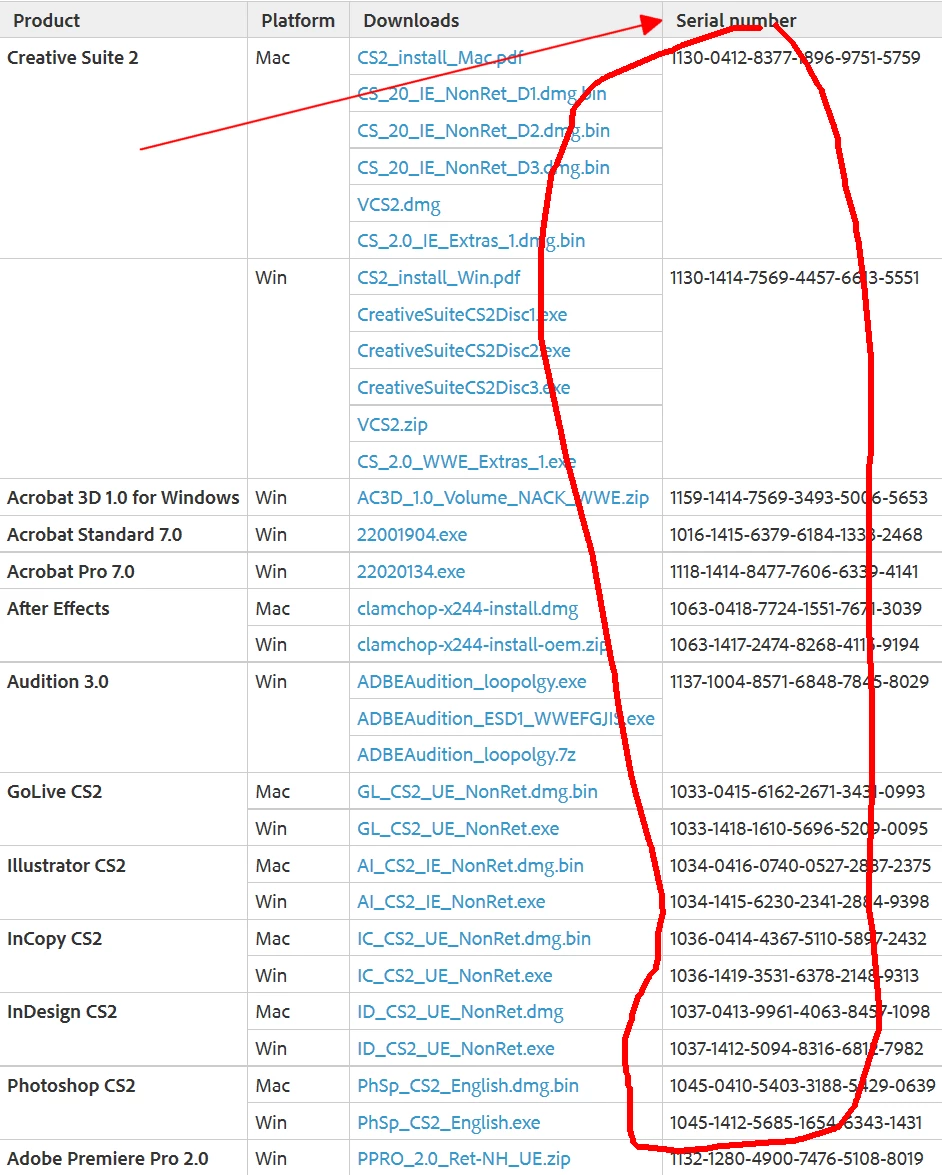Viewport: 942px width, 1175px height.
Task: Download CS_2.0_IE_Extras_1.dmg.bin
Action: 471,241
